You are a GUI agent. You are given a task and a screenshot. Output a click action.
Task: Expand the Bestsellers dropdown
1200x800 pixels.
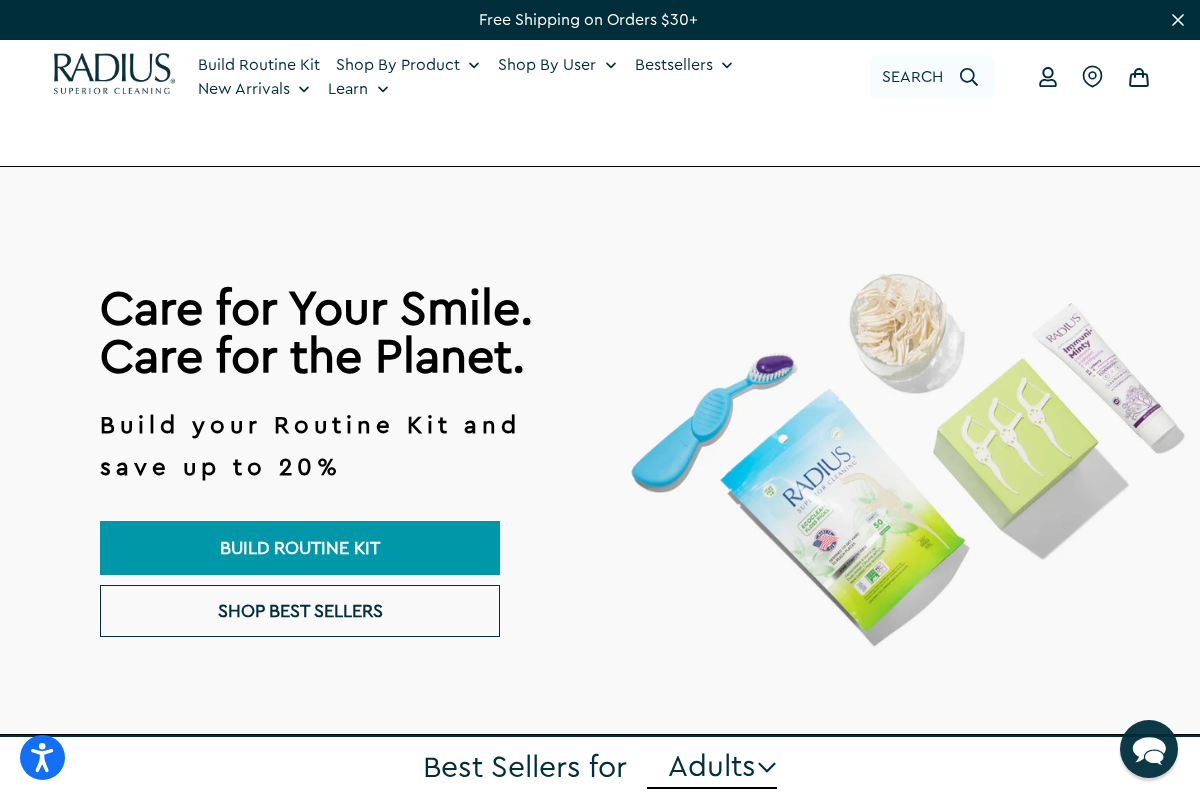click(x=684, y=65)
